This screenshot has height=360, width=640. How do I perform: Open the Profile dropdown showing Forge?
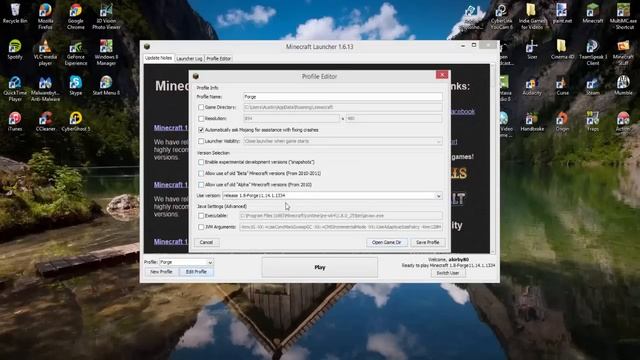coord(186,262)
